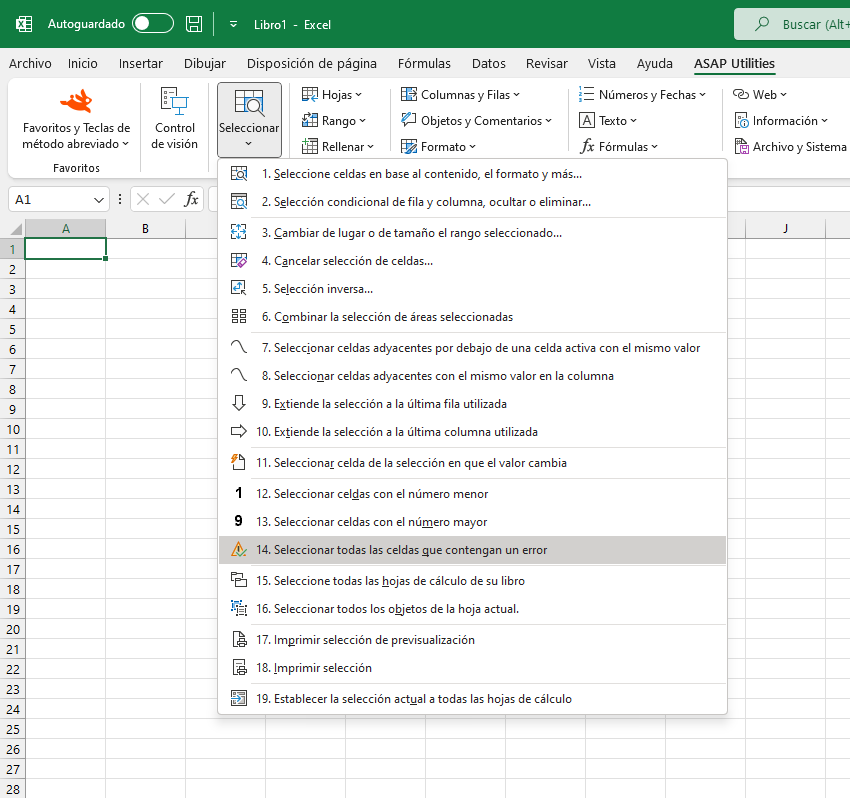Open the Hojas dropdown
Screen dimensions: 850x798
331,95
